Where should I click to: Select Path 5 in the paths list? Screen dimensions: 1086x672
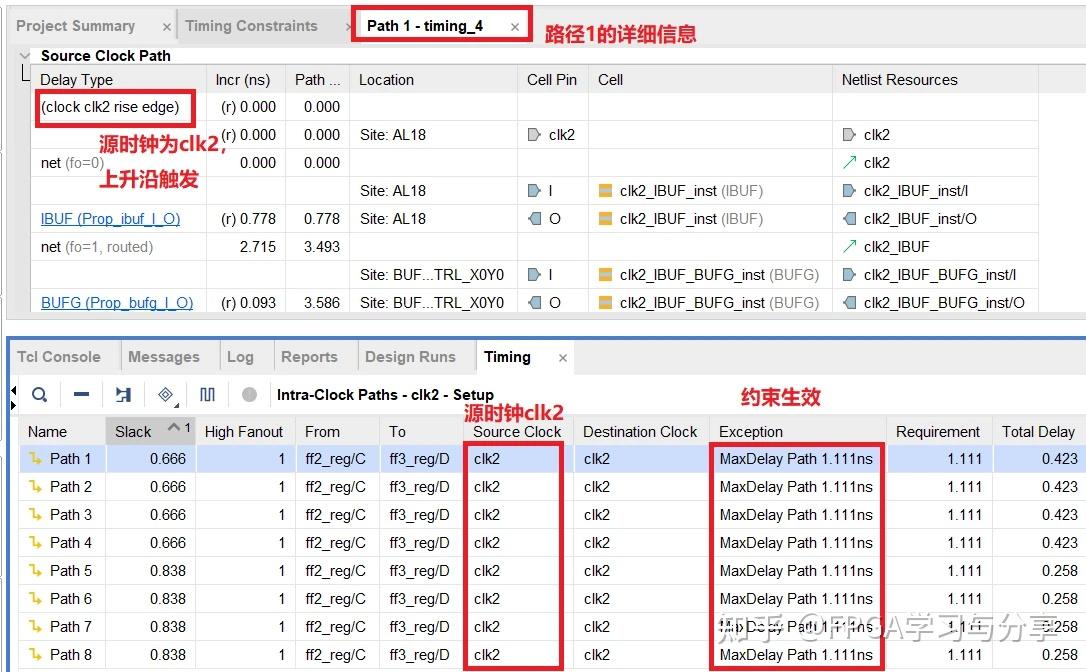tap(68, 571)
